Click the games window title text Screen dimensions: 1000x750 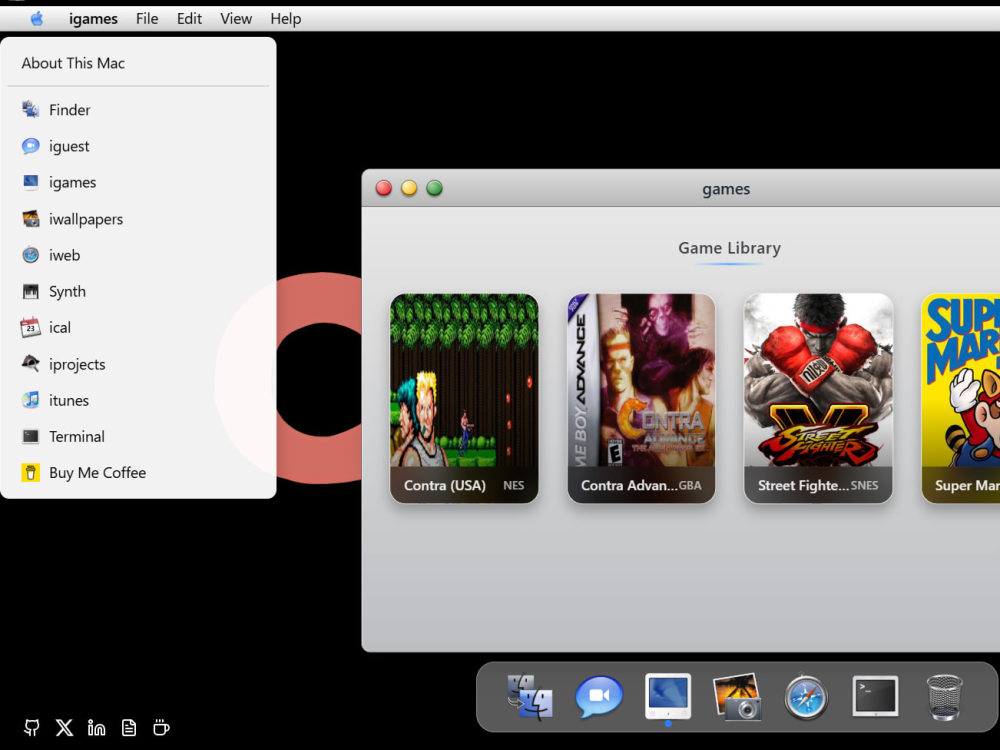tap(726, 189)
